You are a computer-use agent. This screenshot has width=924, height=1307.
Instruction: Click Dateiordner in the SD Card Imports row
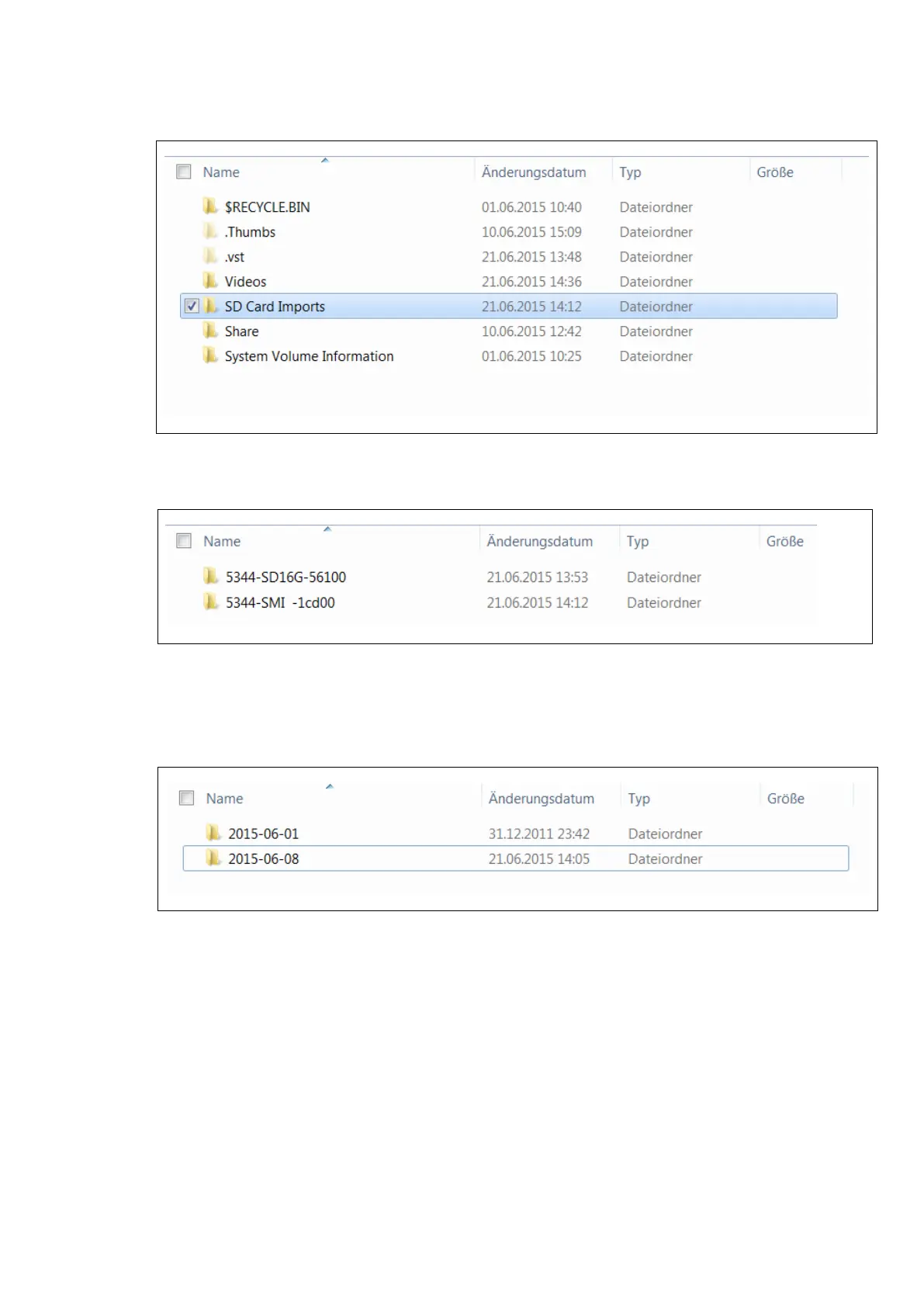click(x=656, y=307)
